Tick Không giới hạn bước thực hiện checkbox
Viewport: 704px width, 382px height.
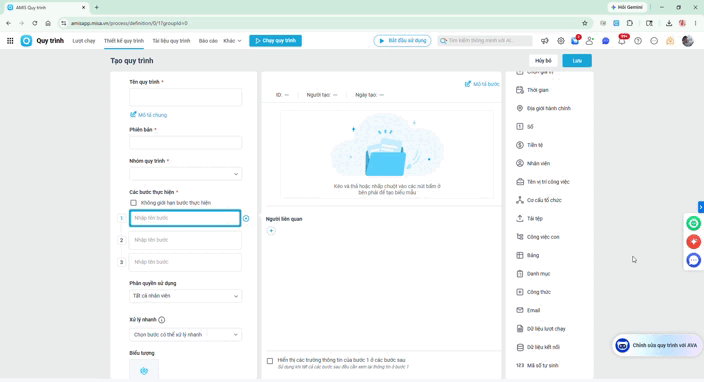click(x=133, y=203)
